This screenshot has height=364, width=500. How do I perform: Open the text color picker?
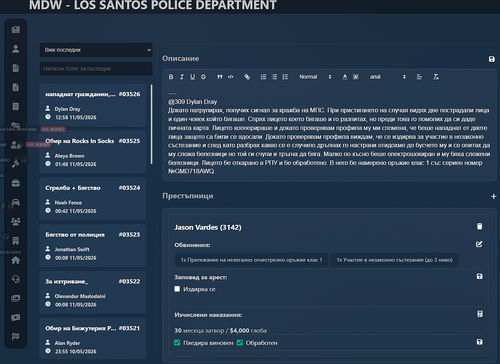pyautogui.click(x=345, y=77)
